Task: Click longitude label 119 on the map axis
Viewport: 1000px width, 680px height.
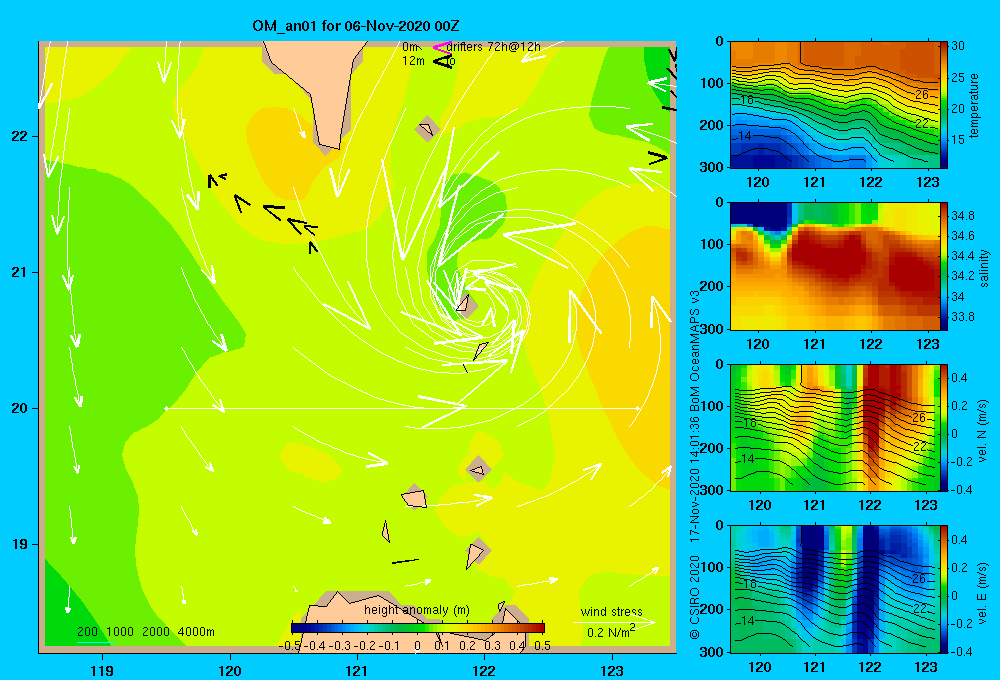Action: click(102, 670)
